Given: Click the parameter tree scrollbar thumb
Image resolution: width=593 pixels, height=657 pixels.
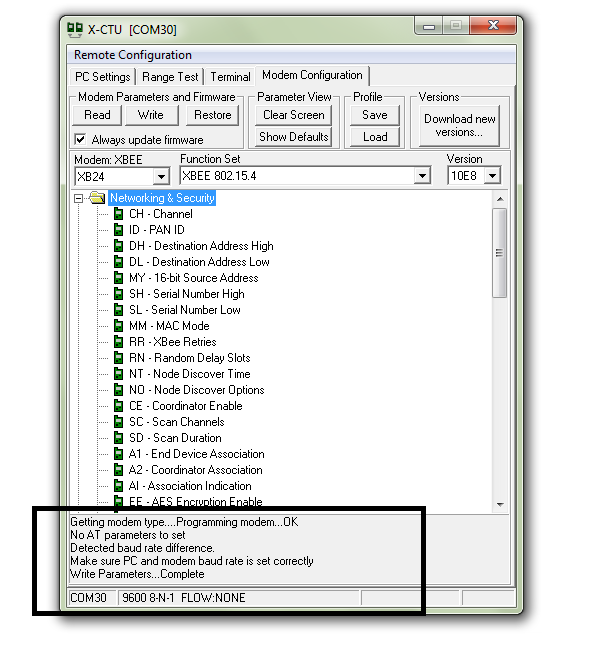Looking at the screenshot, I should pos(500,253).
